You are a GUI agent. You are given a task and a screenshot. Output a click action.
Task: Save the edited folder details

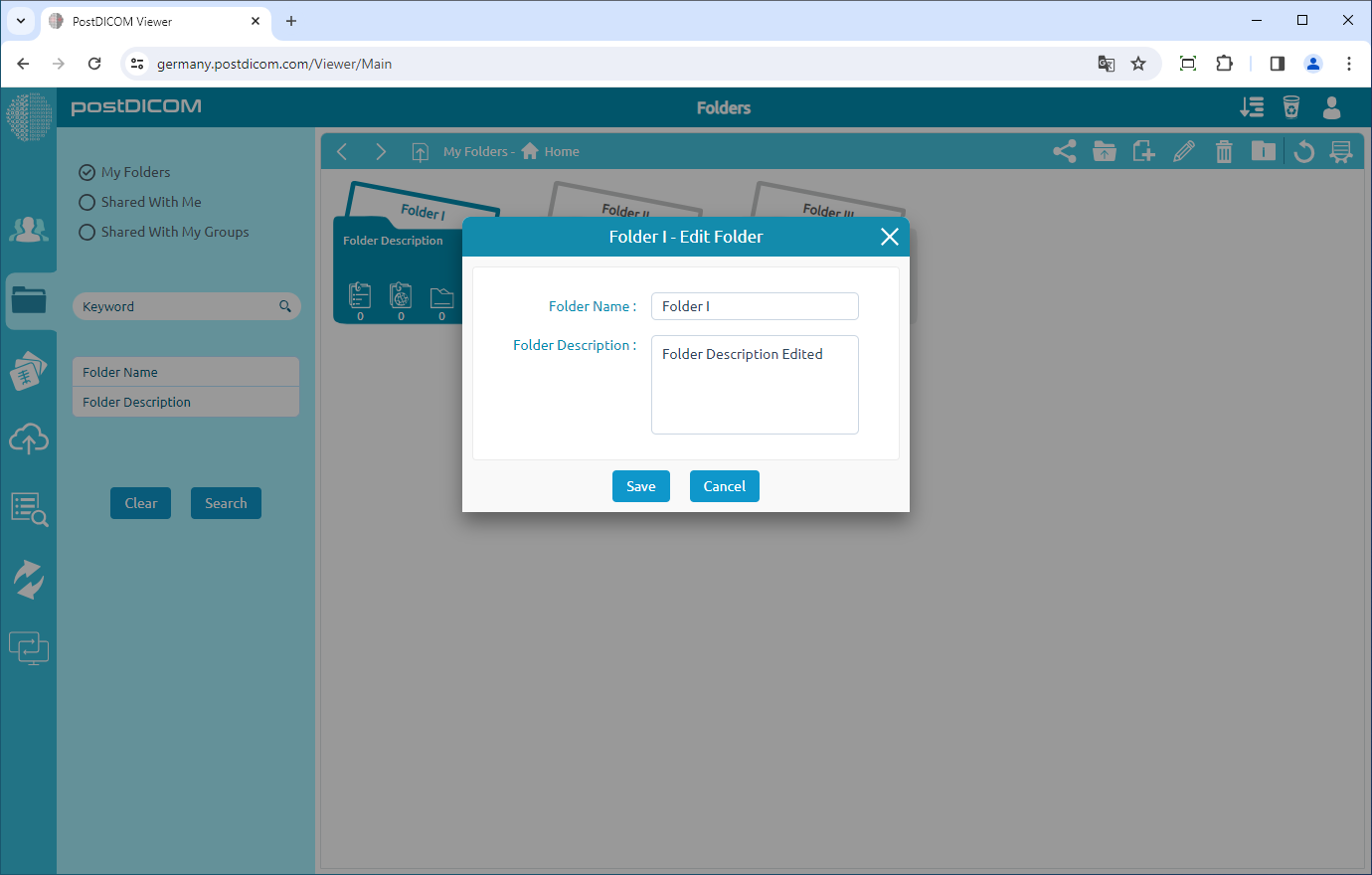(x=640, y=486)
